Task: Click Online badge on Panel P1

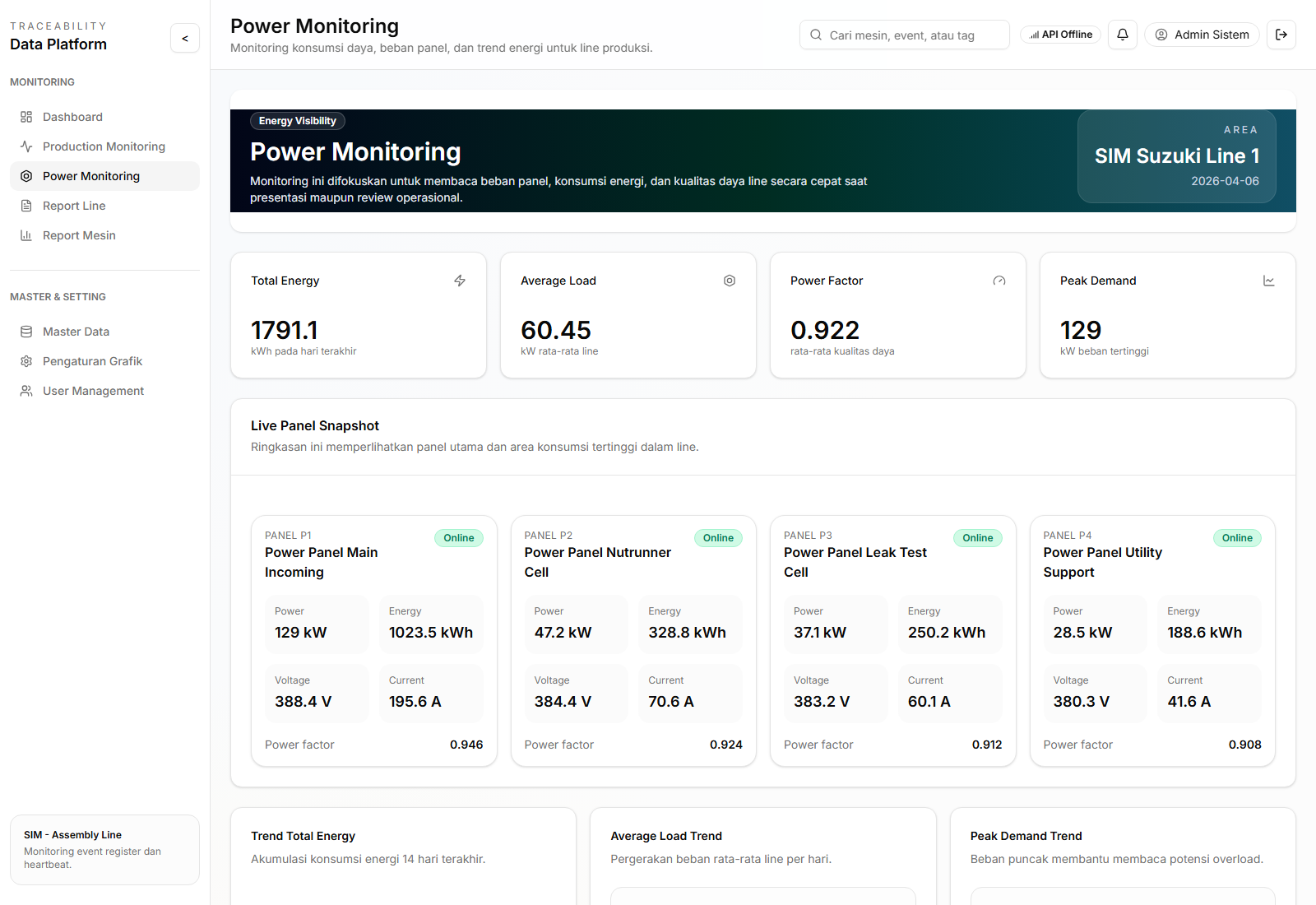Action: coord(459,538)
